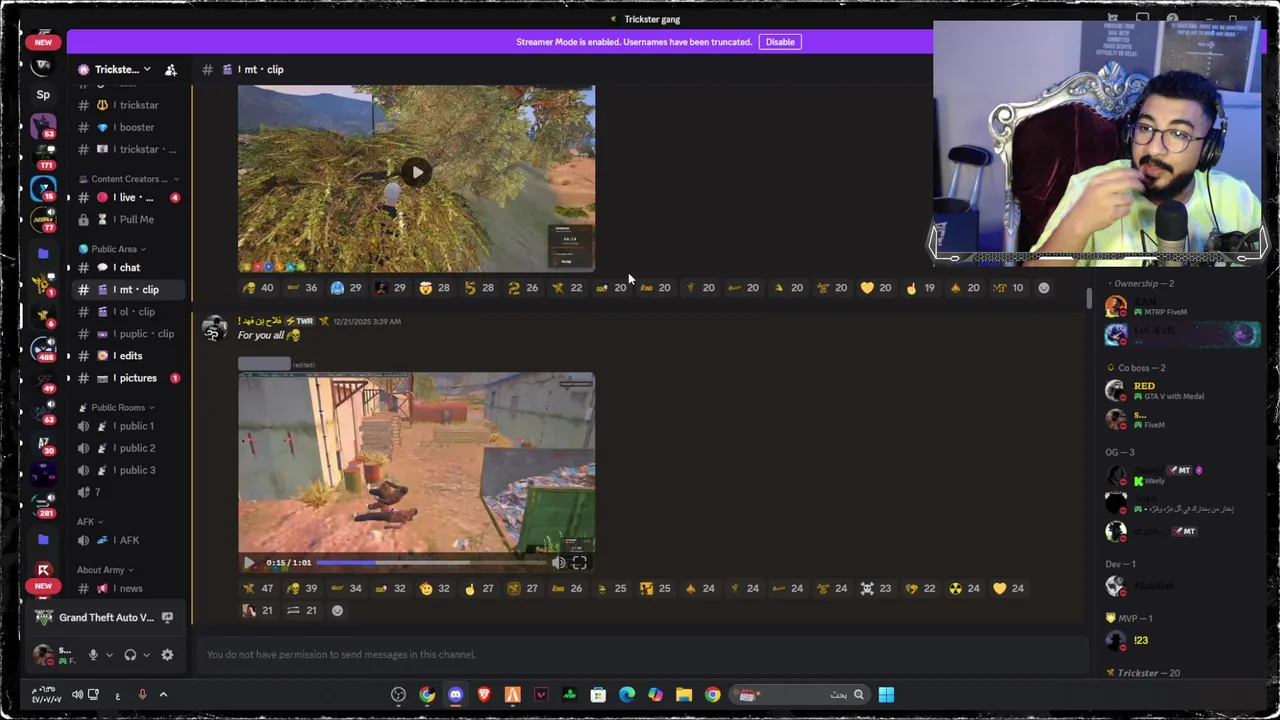Image resolution: width=1280 pixels, height=720 pixels.
Task: Open microphone input options arrow
Action: coord(109,655)
